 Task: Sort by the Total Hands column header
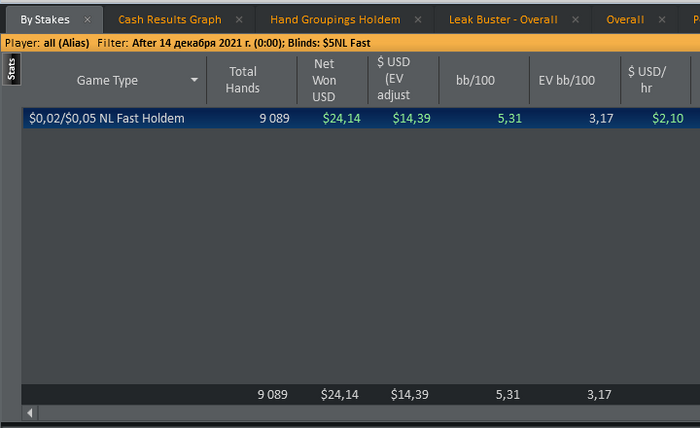click(243, 80)
